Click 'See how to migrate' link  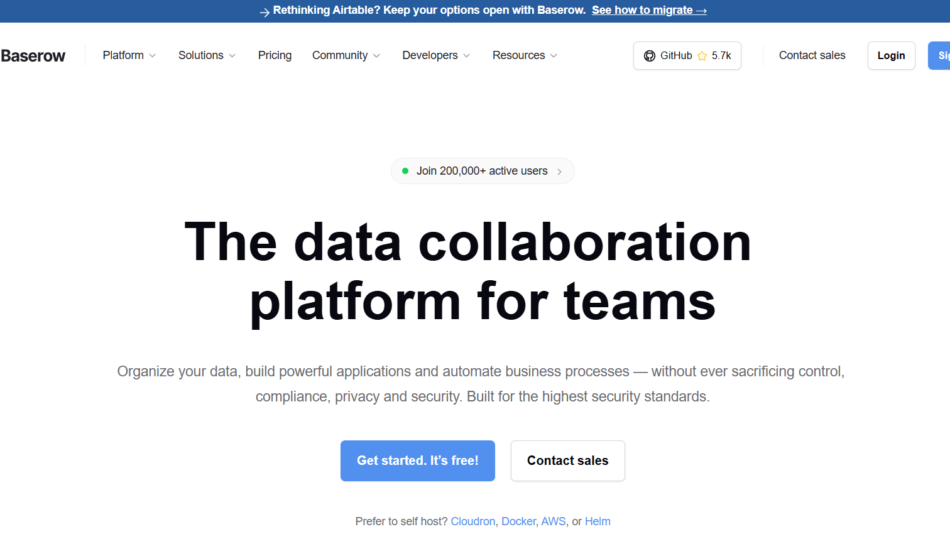(x=649, y=10)
